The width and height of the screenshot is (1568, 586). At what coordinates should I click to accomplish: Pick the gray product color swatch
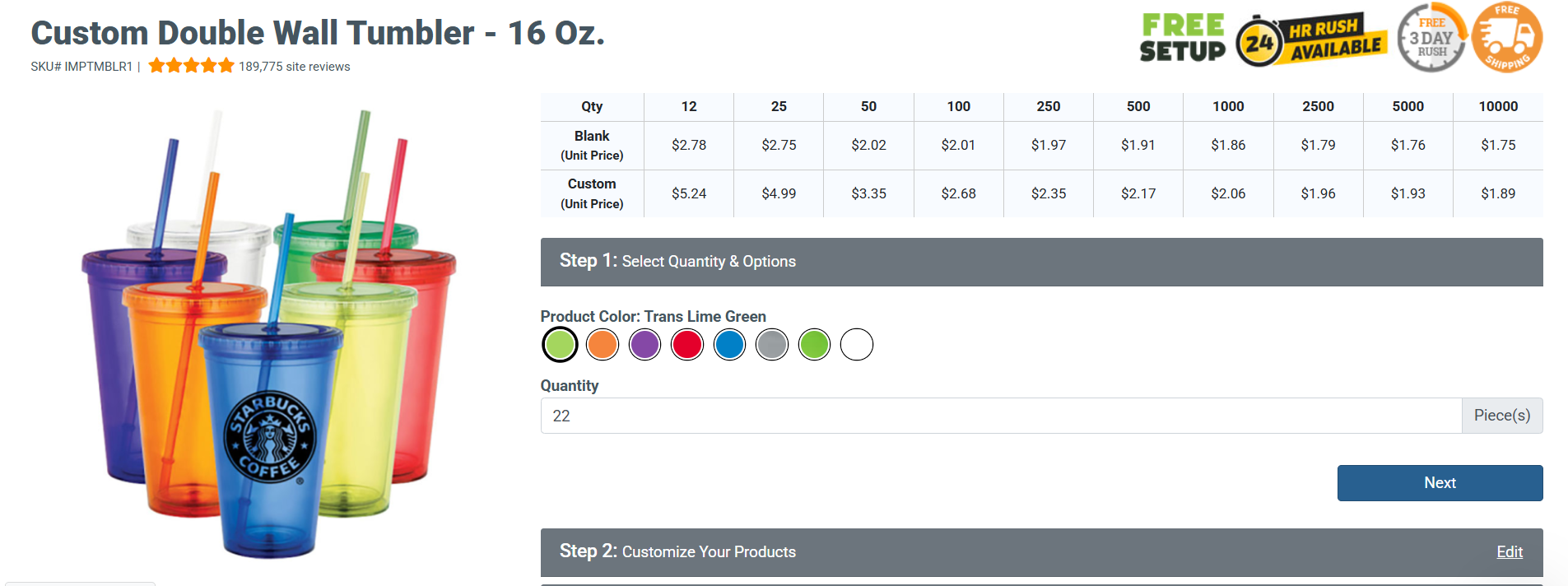[772, 344]
